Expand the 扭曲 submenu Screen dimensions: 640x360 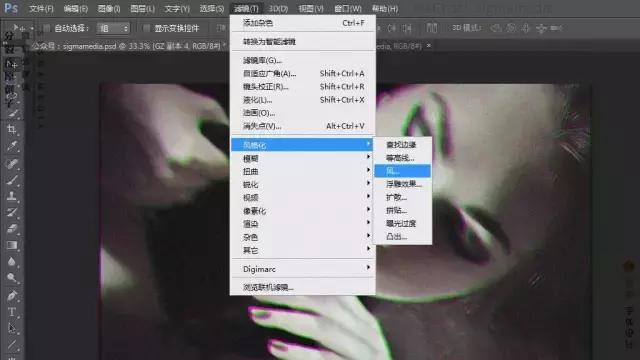(302, 171)
